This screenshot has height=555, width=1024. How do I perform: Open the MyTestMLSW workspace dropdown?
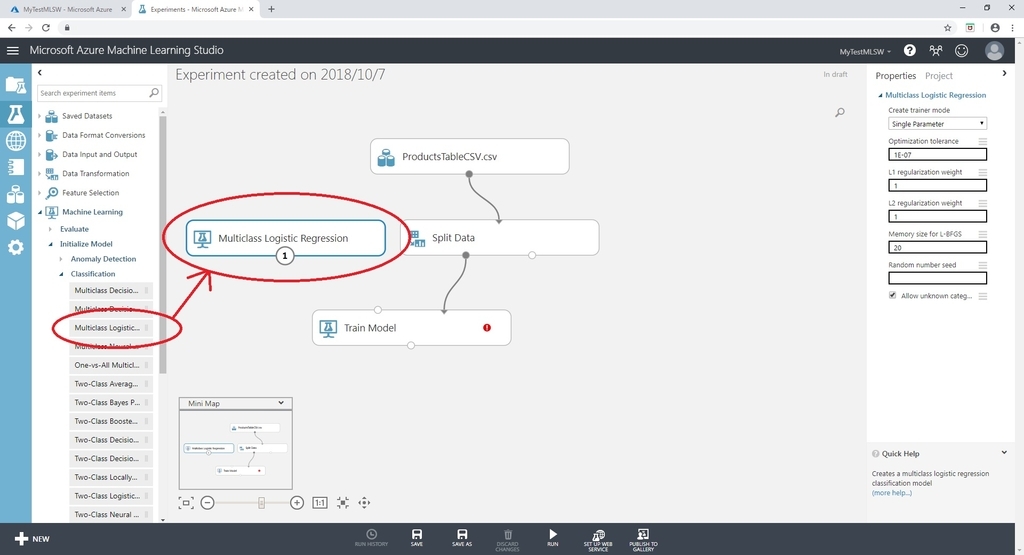click(865, 52)
